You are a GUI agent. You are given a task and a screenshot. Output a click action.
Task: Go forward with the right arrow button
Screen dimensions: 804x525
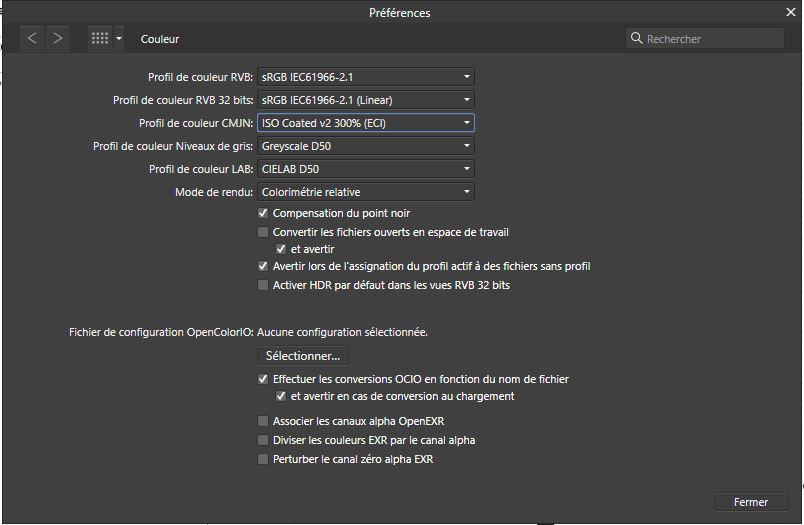pos(57,38)
